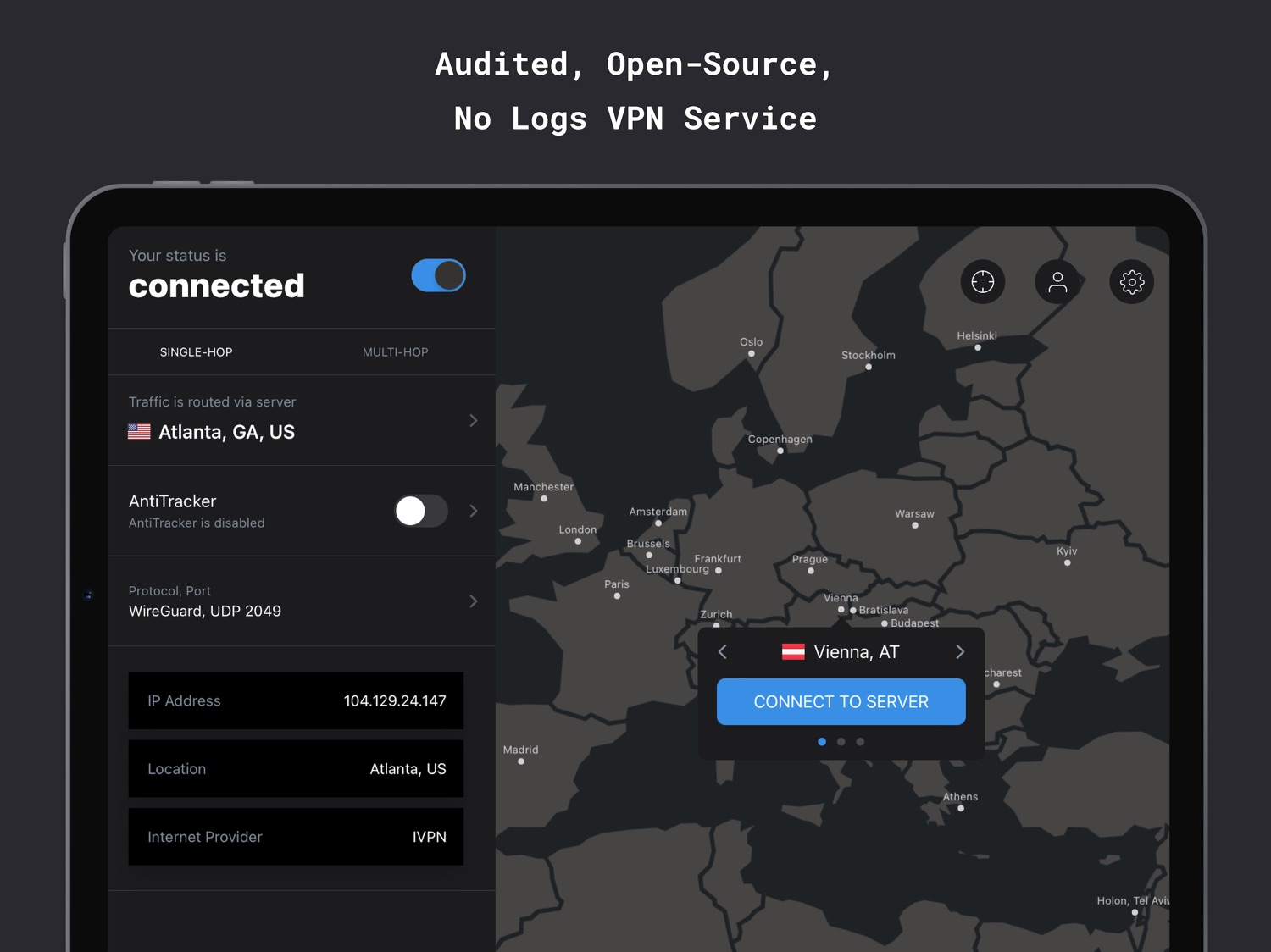The height and width of the screenshot is (952, 1271).
Task: Select the Oslo server on map
Action: point(752,354)
